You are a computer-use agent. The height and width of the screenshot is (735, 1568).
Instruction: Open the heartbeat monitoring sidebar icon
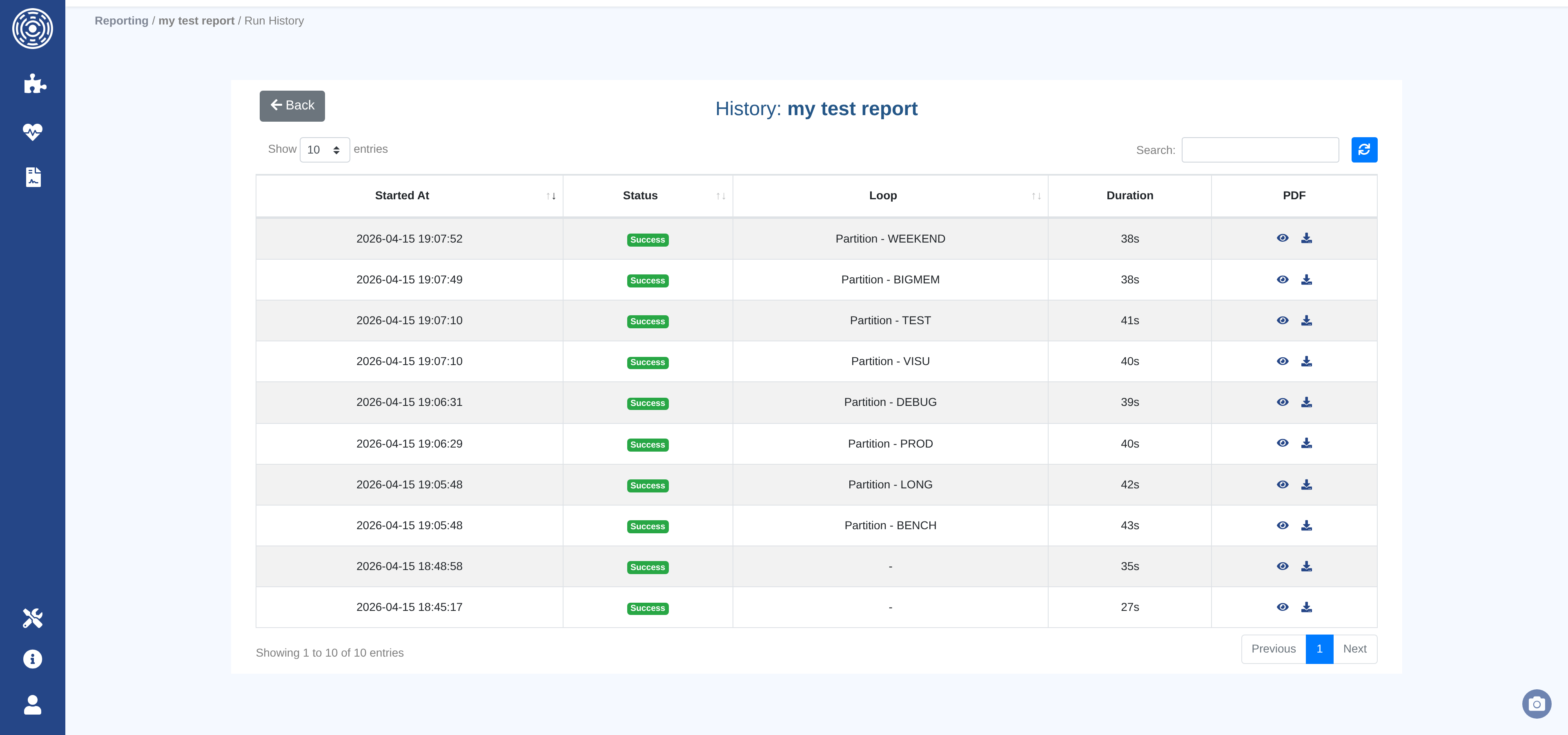click(x=32, y=131)
